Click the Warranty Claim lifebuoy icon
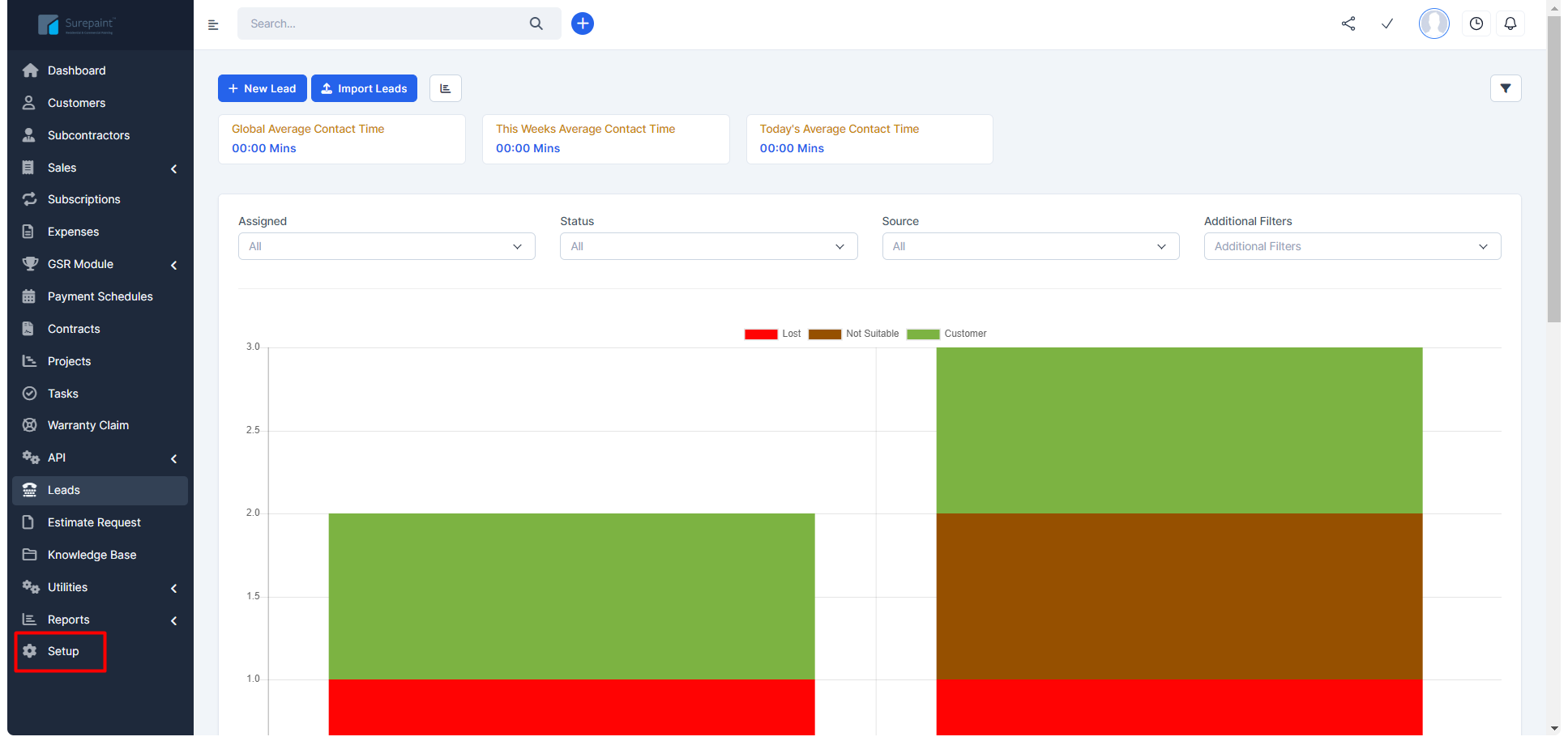The image size is (1568, 741). point(30,425)
